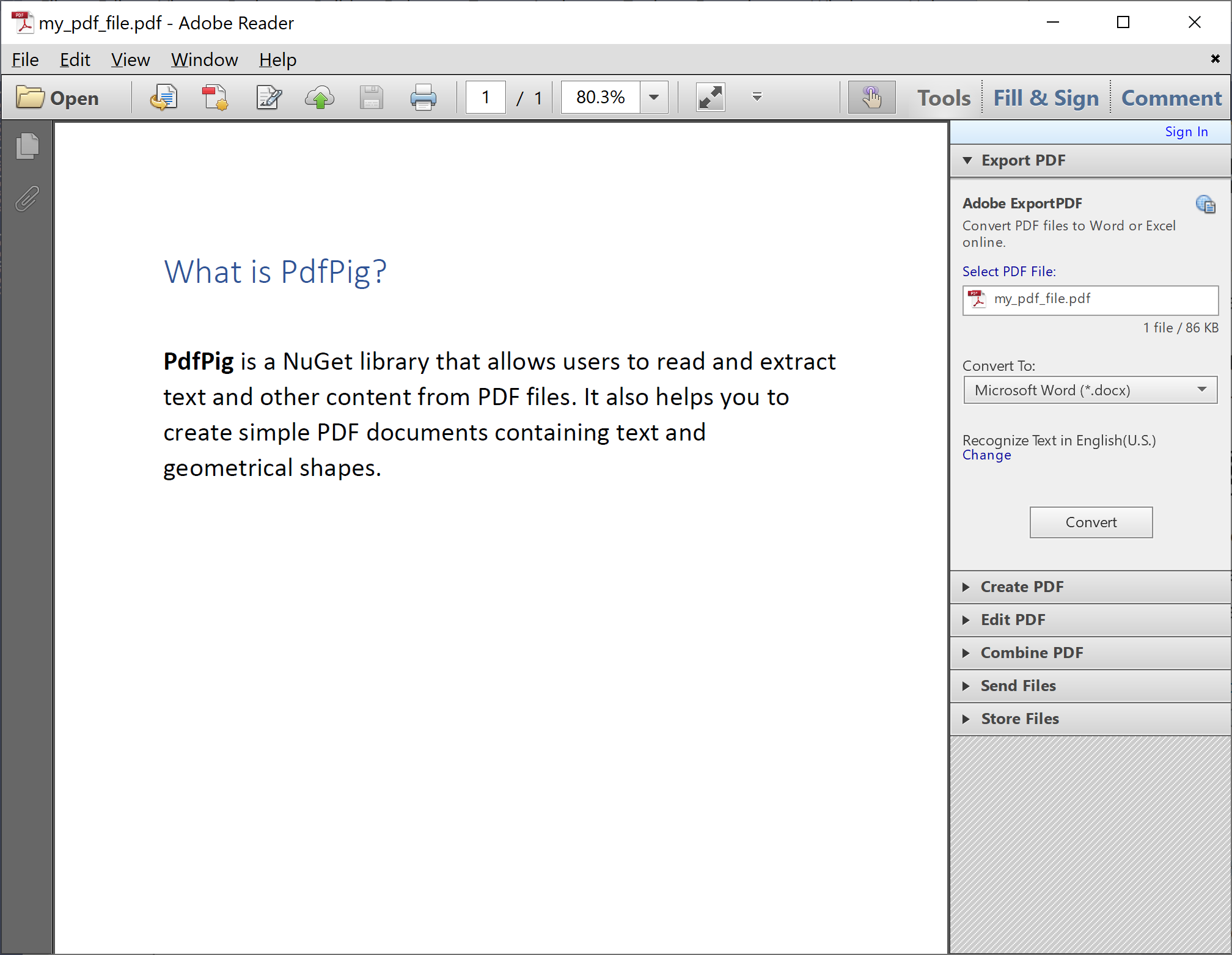Collapse the Export PDF section
The height and width of the screenshot is (955, 1232).
click(1023, 161)
